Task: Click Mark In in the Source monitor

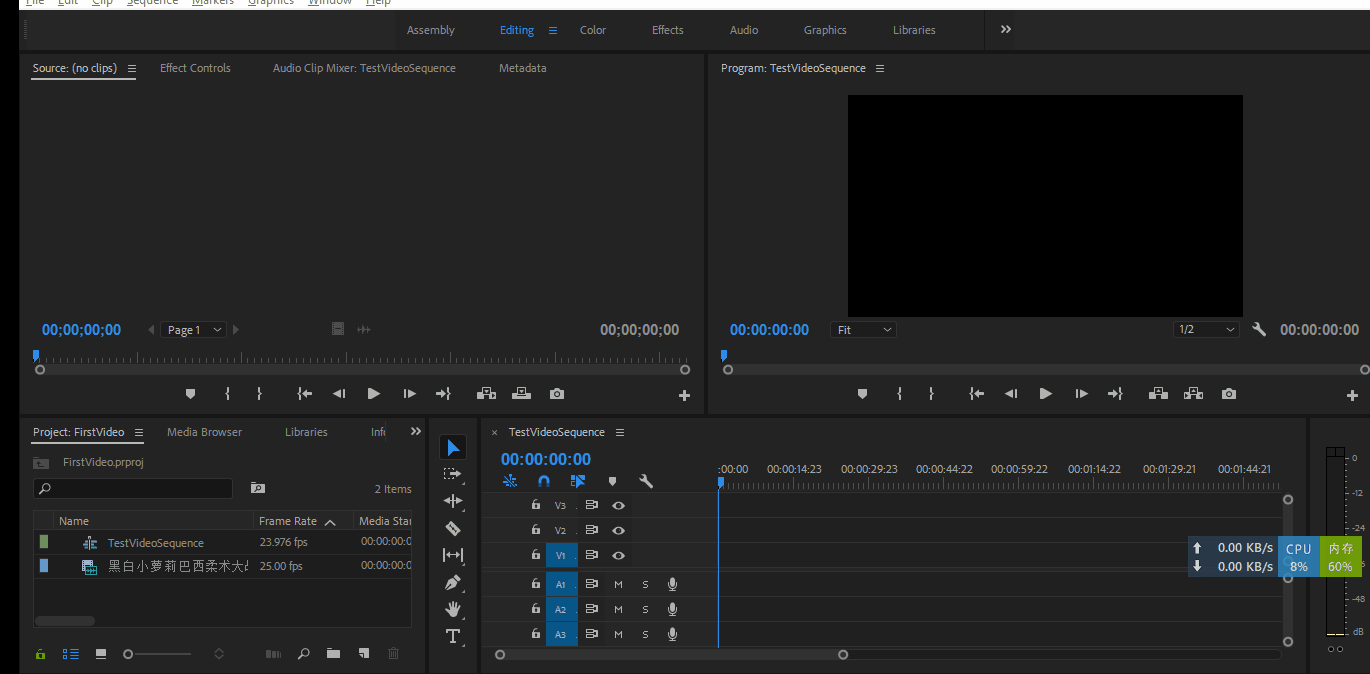Action: coord(227,394)
